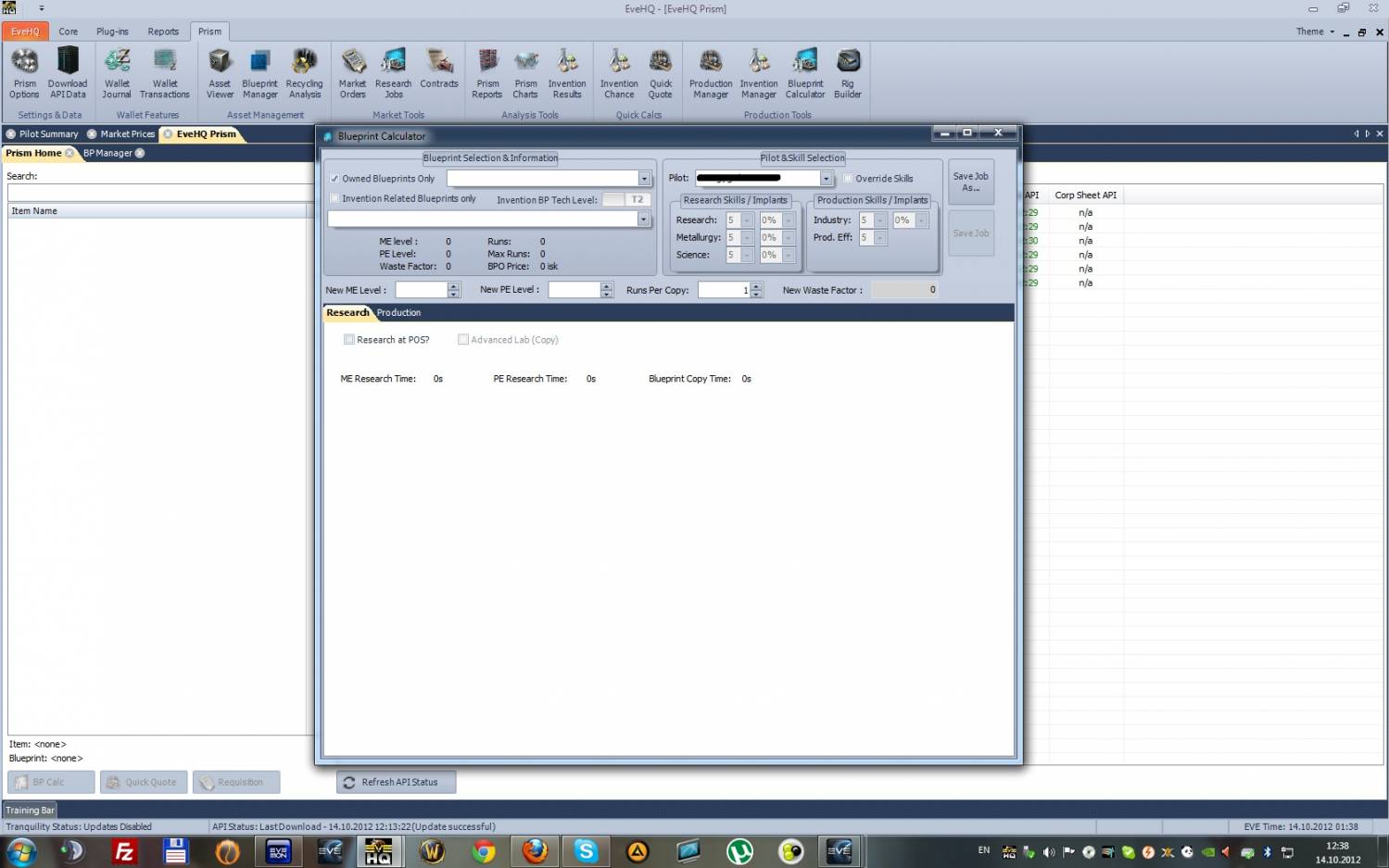
Task: Open Science skill level dropdown
Action: [x=747, y=255]
